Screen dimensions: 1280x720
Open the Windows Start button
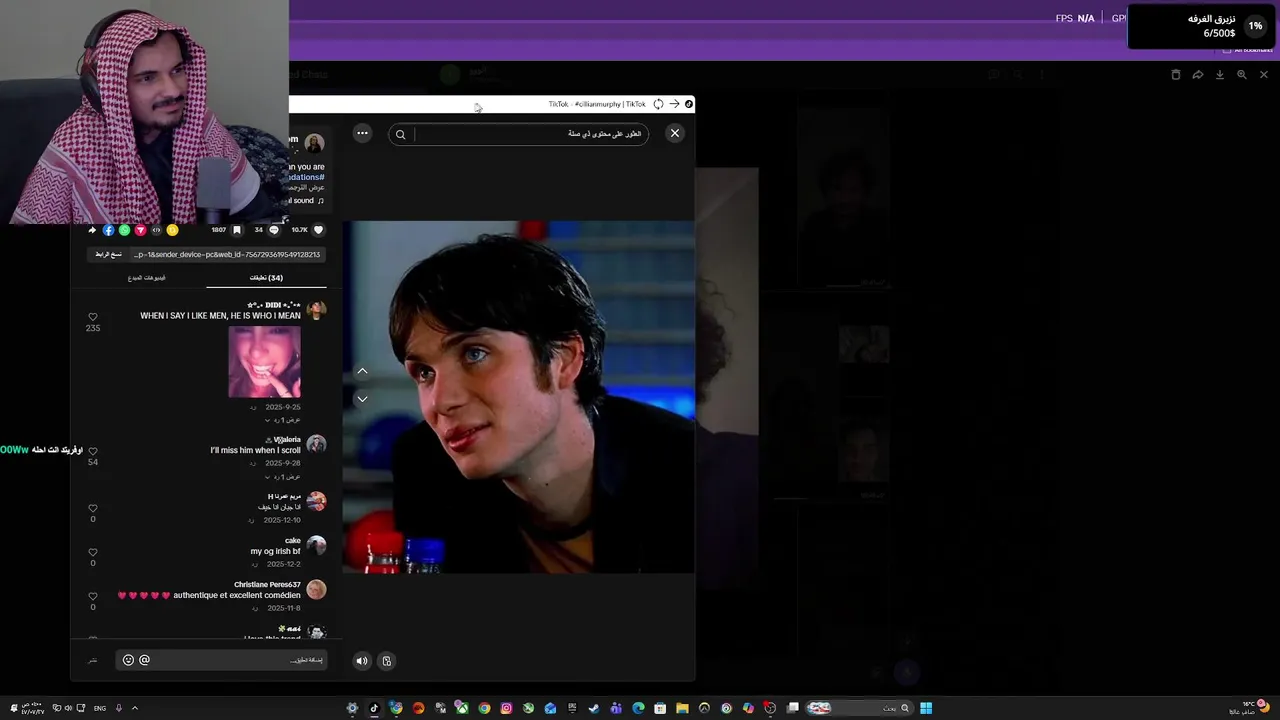pyautogui.click(x=926, y=708)
